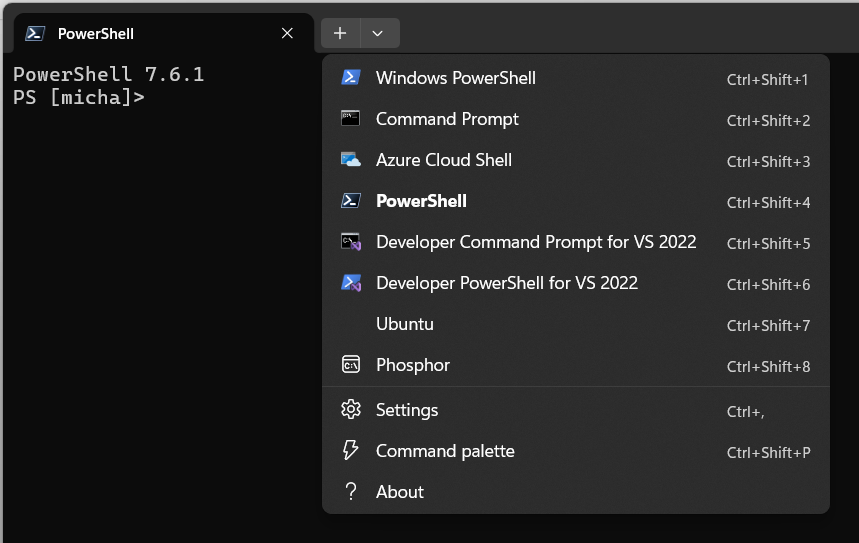Click the PowerShell 7.6.1 version line
Image resolution: width=859 pixels, height=543 pixels.
pos(108,74)
